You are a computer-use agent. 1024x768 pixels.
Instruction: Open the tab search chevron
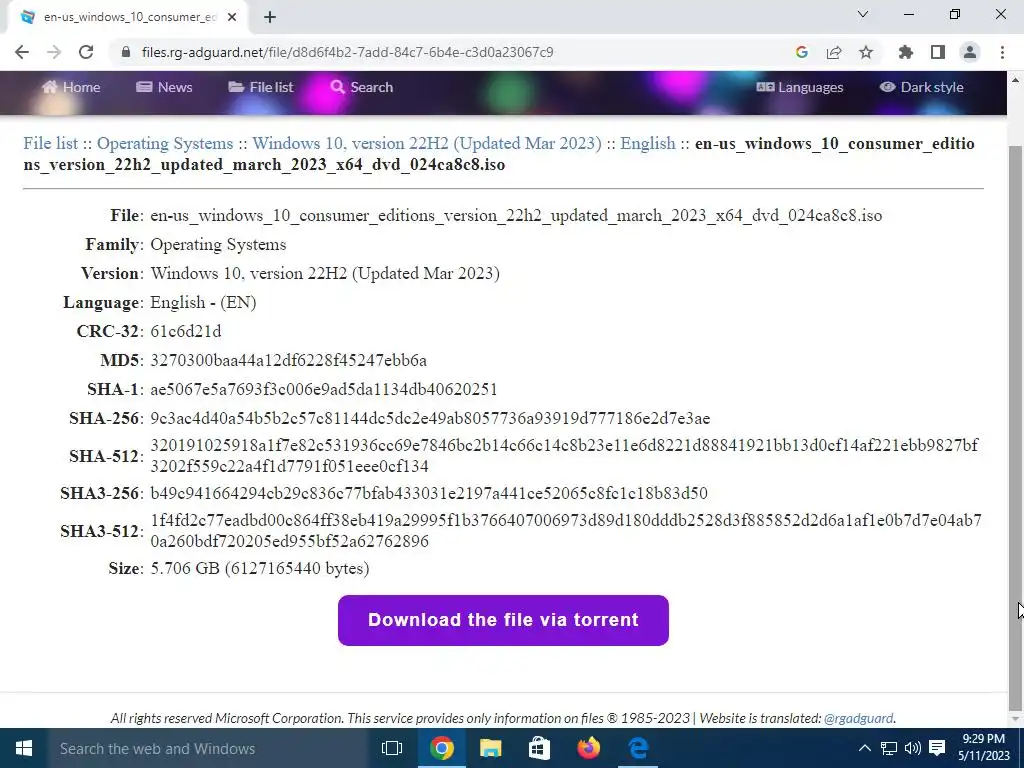tap(863, 14)
